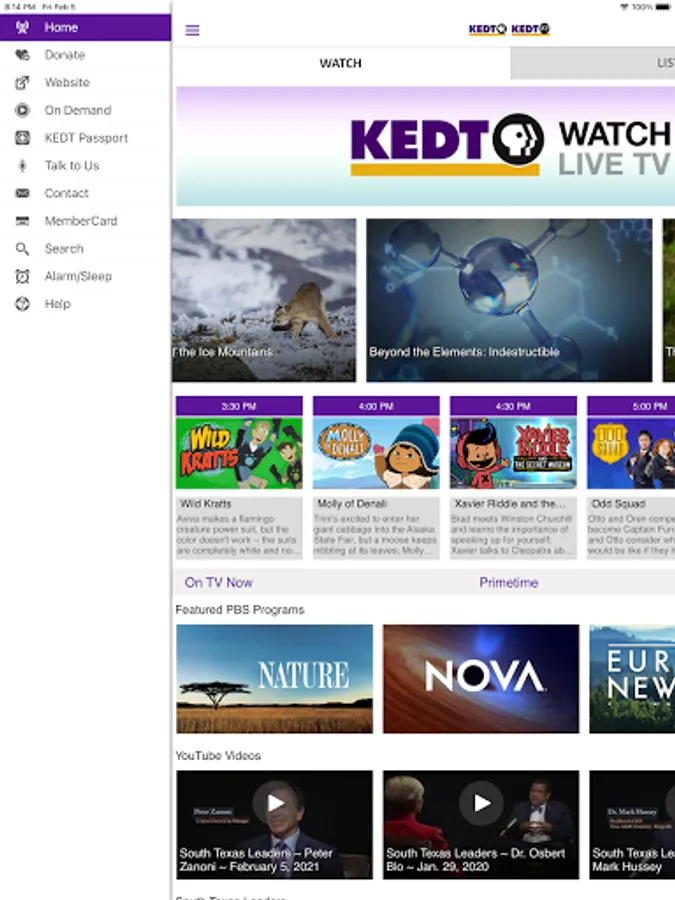Choose Talk to Us menu entry

86,166
